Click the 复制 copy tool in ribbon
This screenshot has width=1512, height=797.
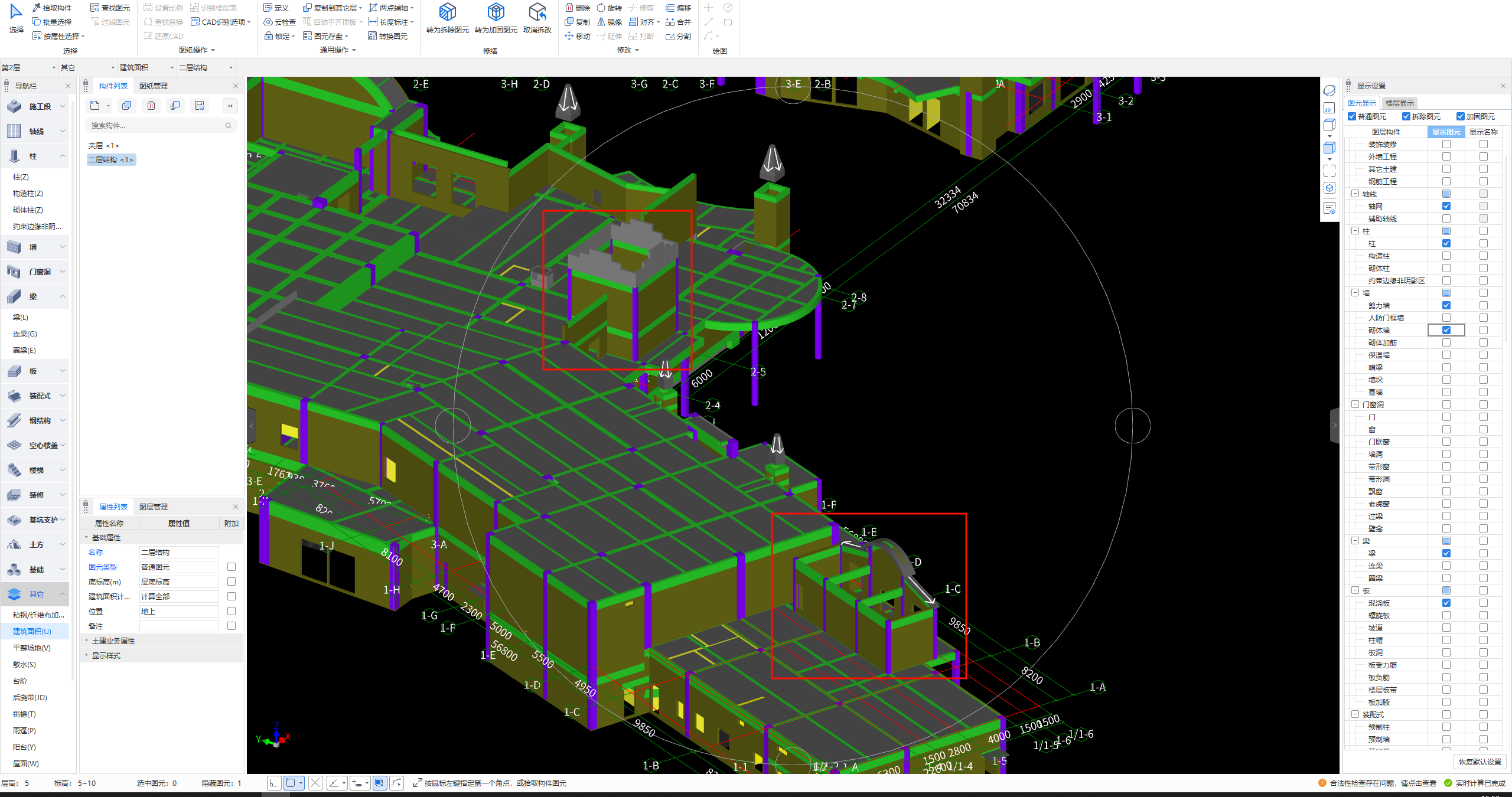[x=577, y=22]
